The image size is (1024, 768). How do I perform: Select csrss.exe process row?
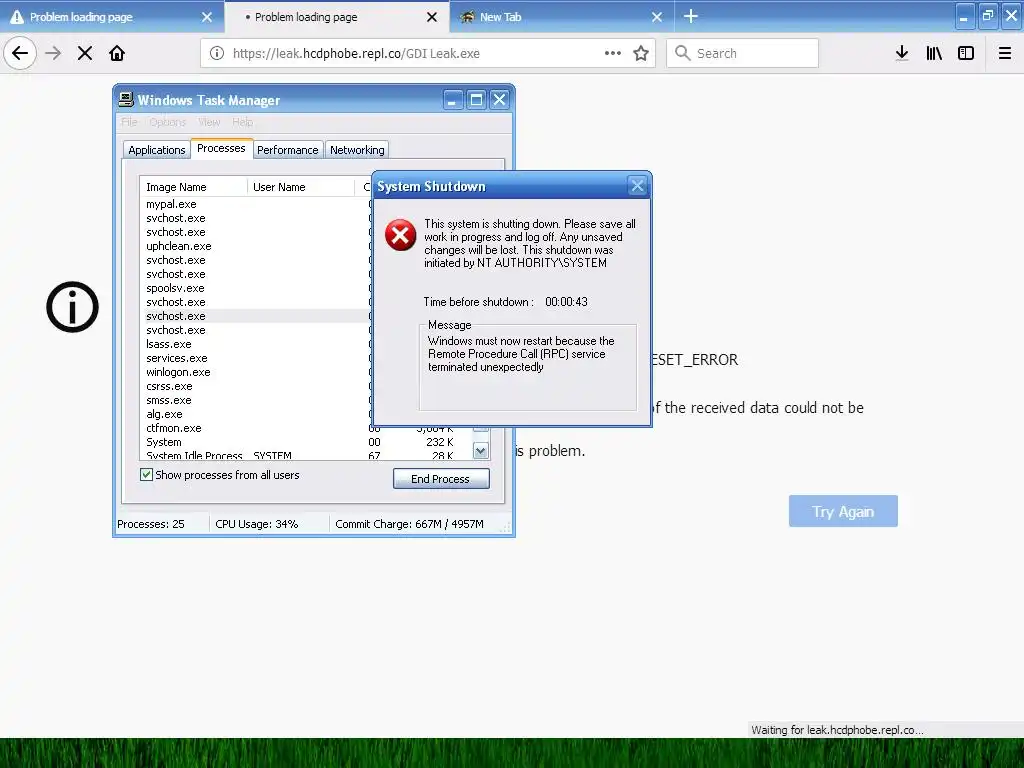click(256, 386)
